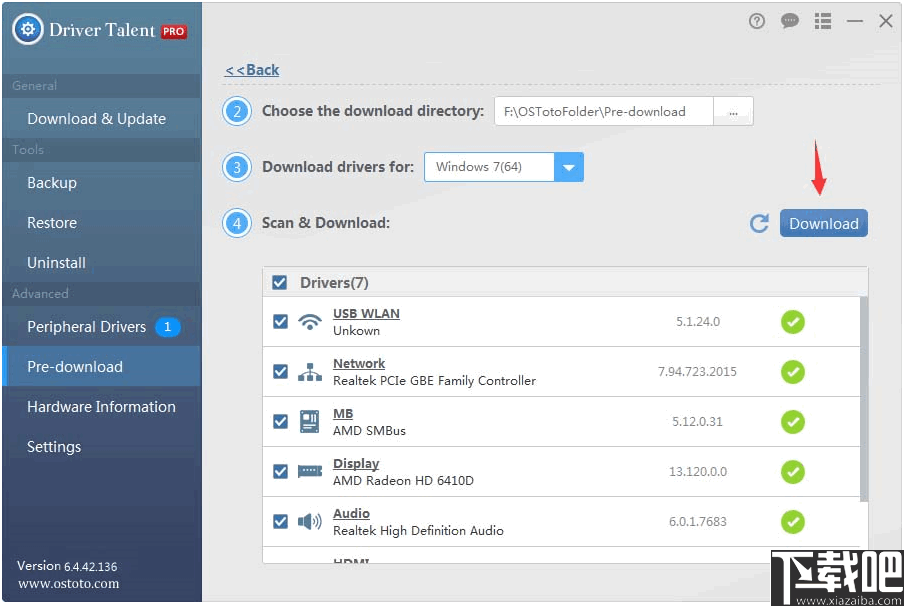Click the Audio speaker icon

(310, 522)
